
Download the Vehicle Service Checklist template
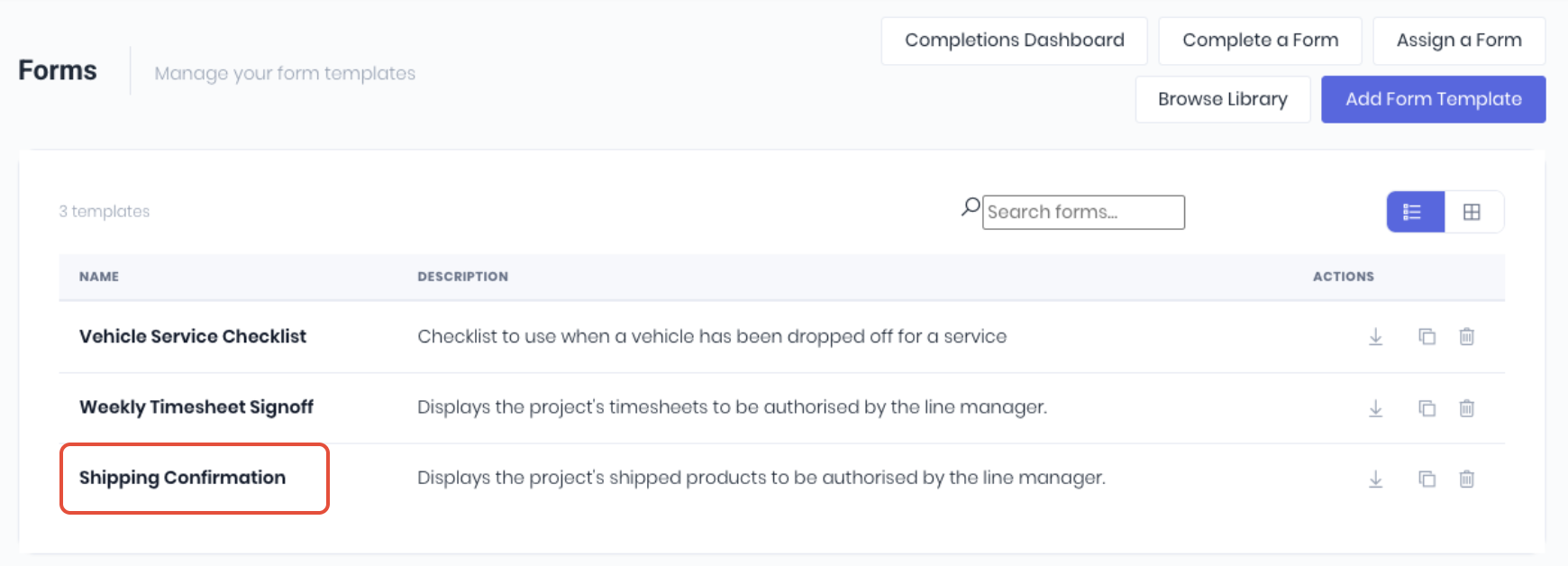tap(1375, 336)
